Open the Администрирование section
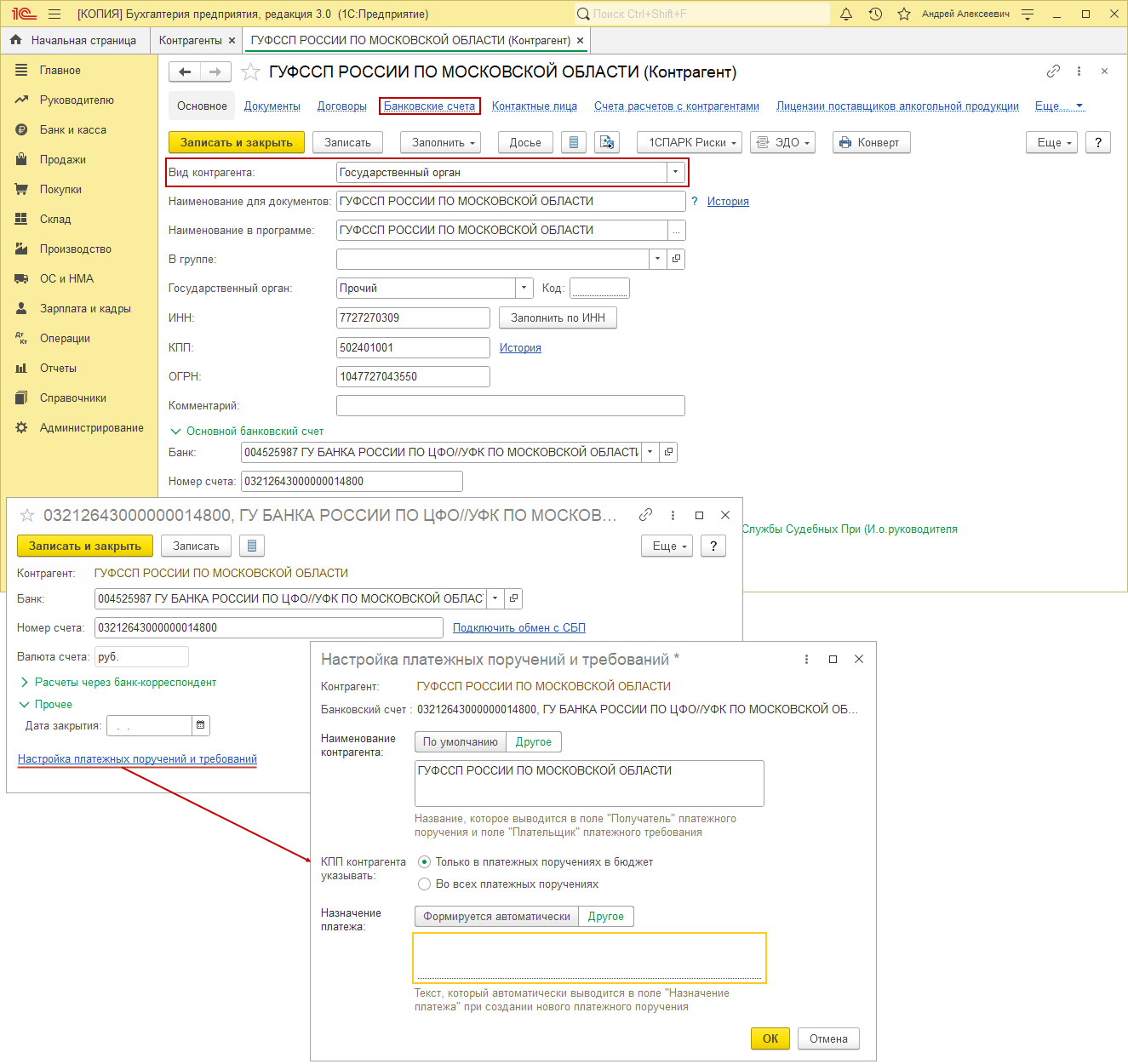Screen dimensions: 1128x1064 91,428
